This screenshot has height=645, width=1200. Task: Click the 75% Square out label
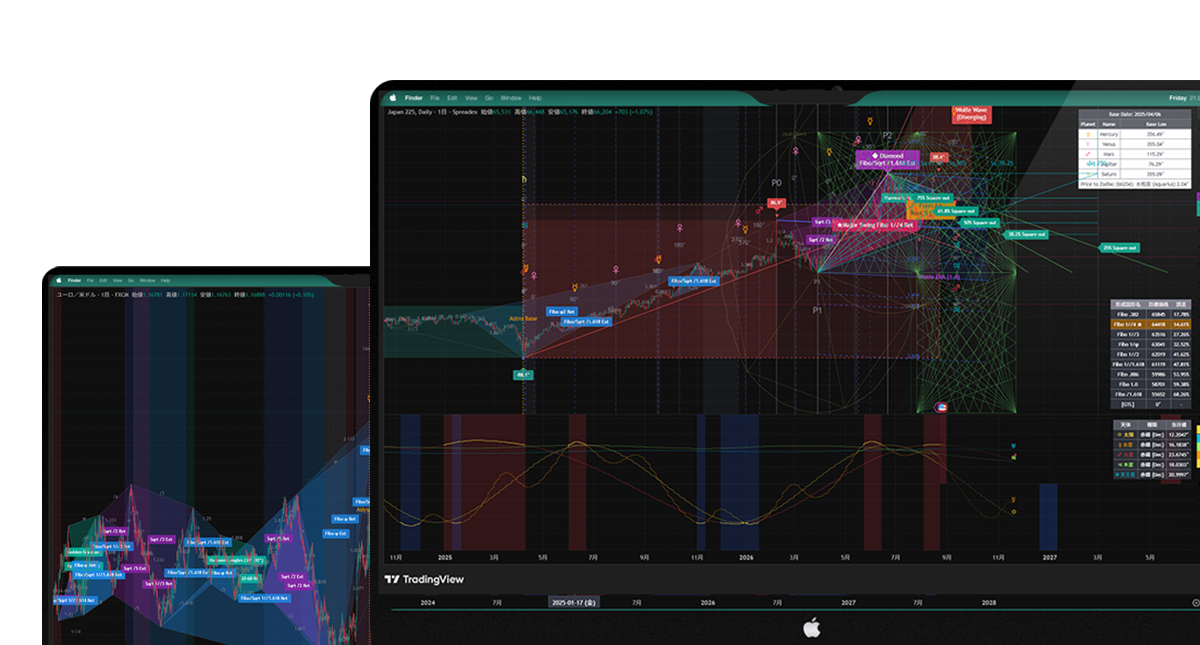(x=932, y=198)
